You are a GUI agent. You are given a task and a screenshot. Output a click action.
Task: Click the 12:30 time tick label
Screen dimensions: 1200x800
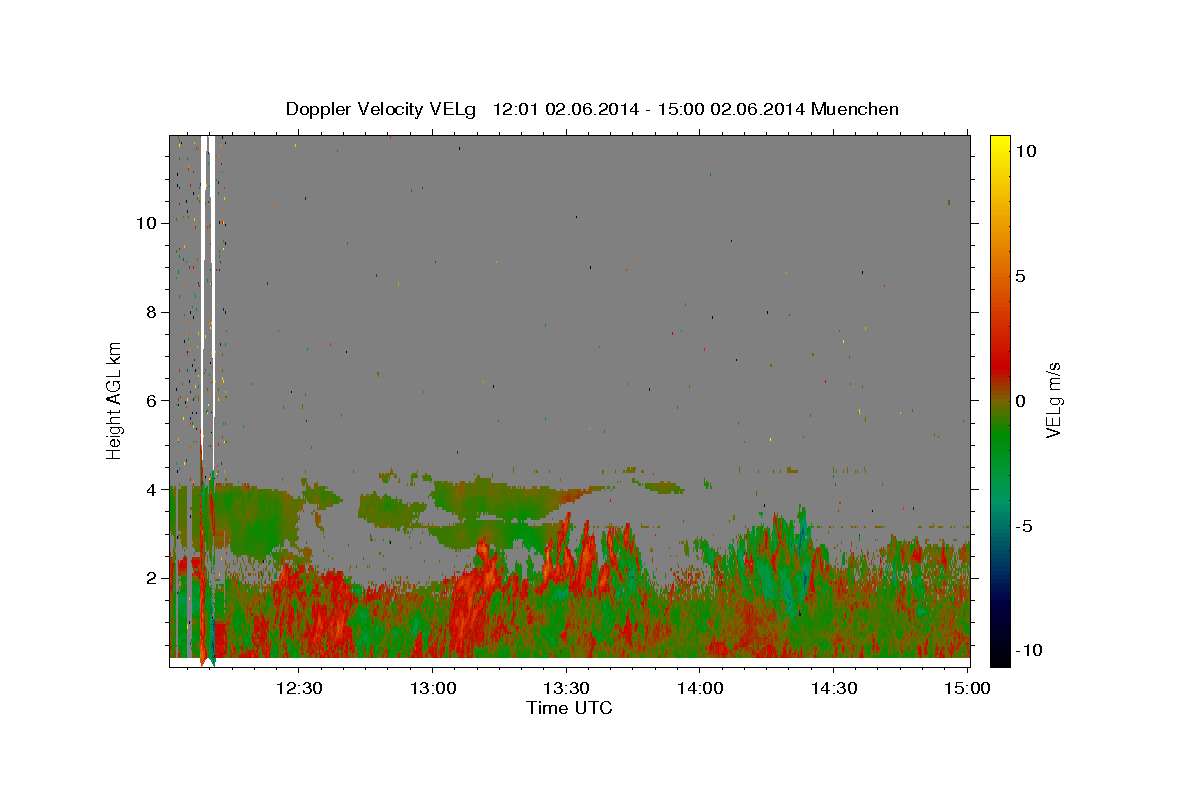pos(299,688)
